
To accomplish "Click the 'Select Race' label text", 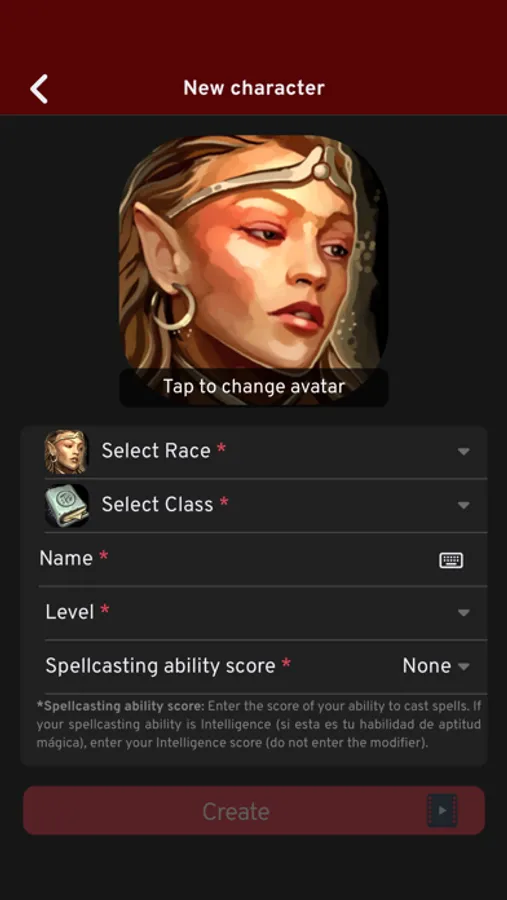I will point(156,451).
